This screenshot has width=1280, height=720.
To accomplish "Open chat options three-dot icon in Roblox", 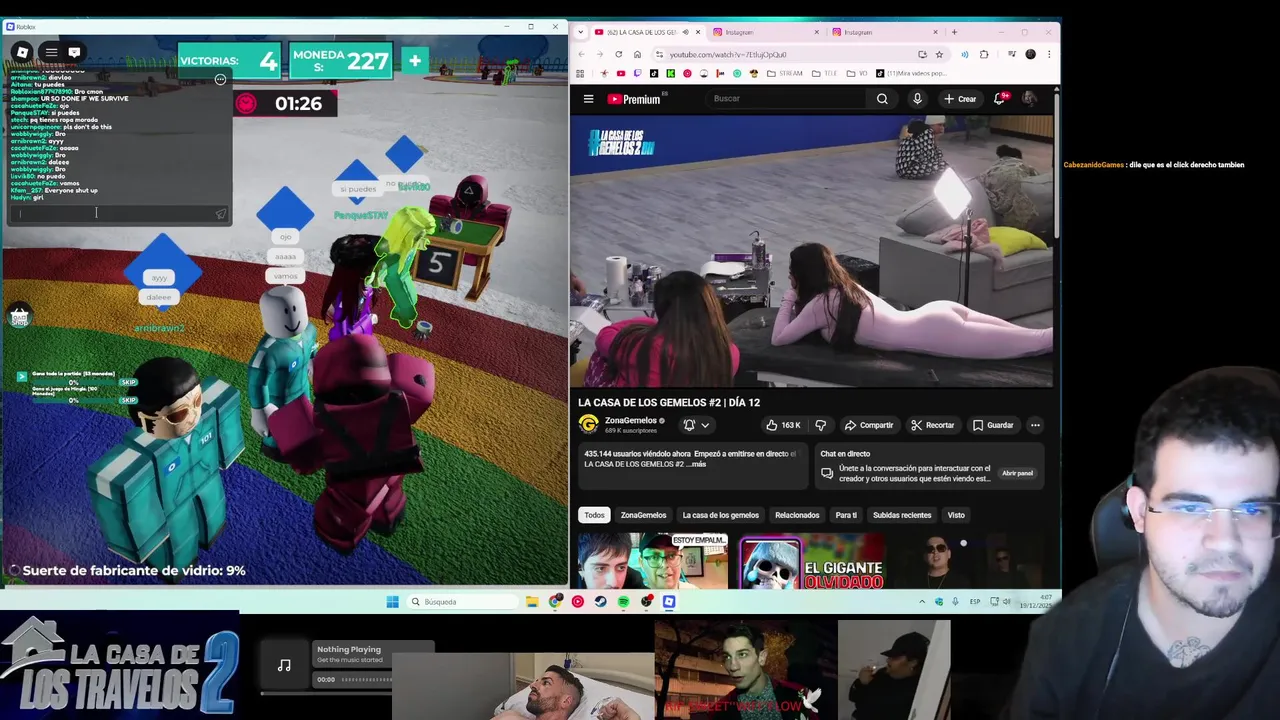I will [x=220, y=80].
